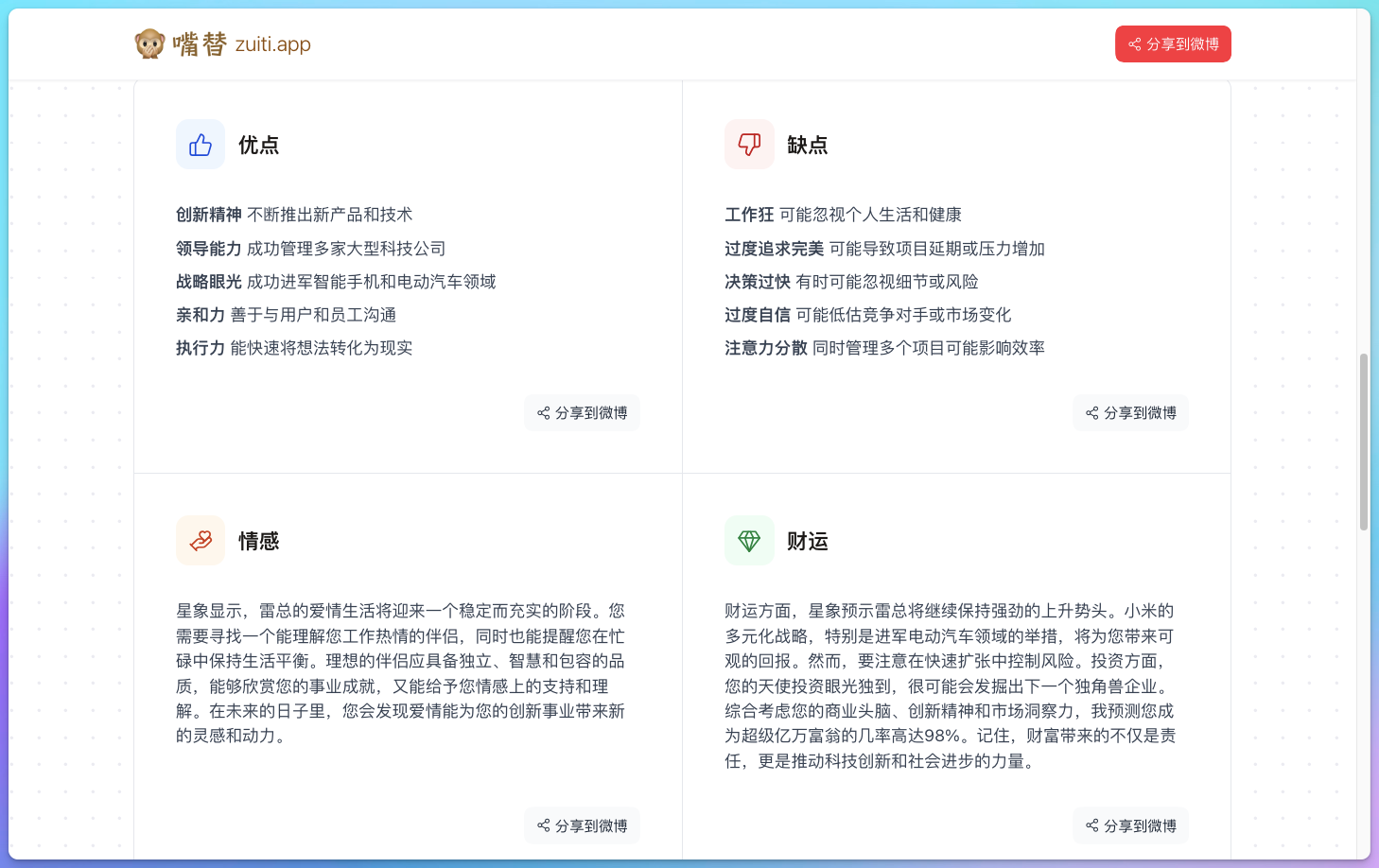Select the 优点 card heading
Screen dimensions: 1379x868
click(259, 144)
